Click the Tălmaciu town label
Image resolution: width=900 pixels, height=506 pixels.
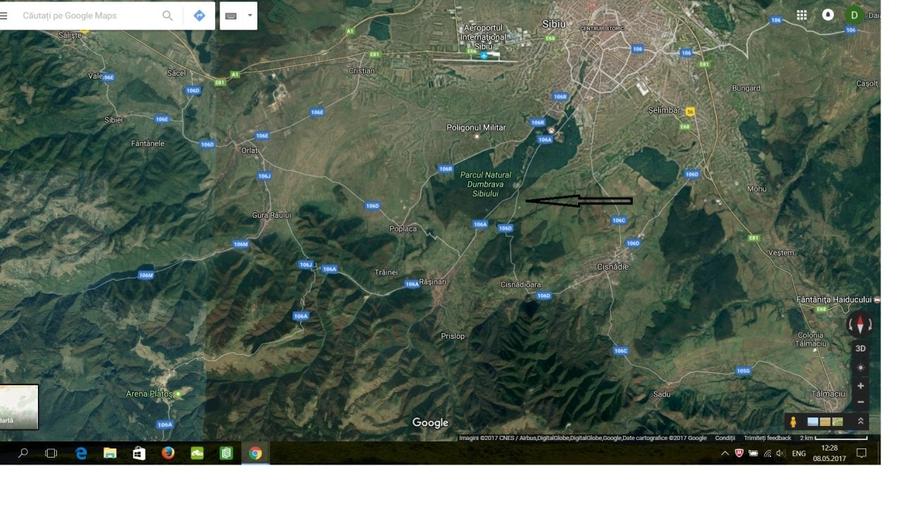(829, 394)
